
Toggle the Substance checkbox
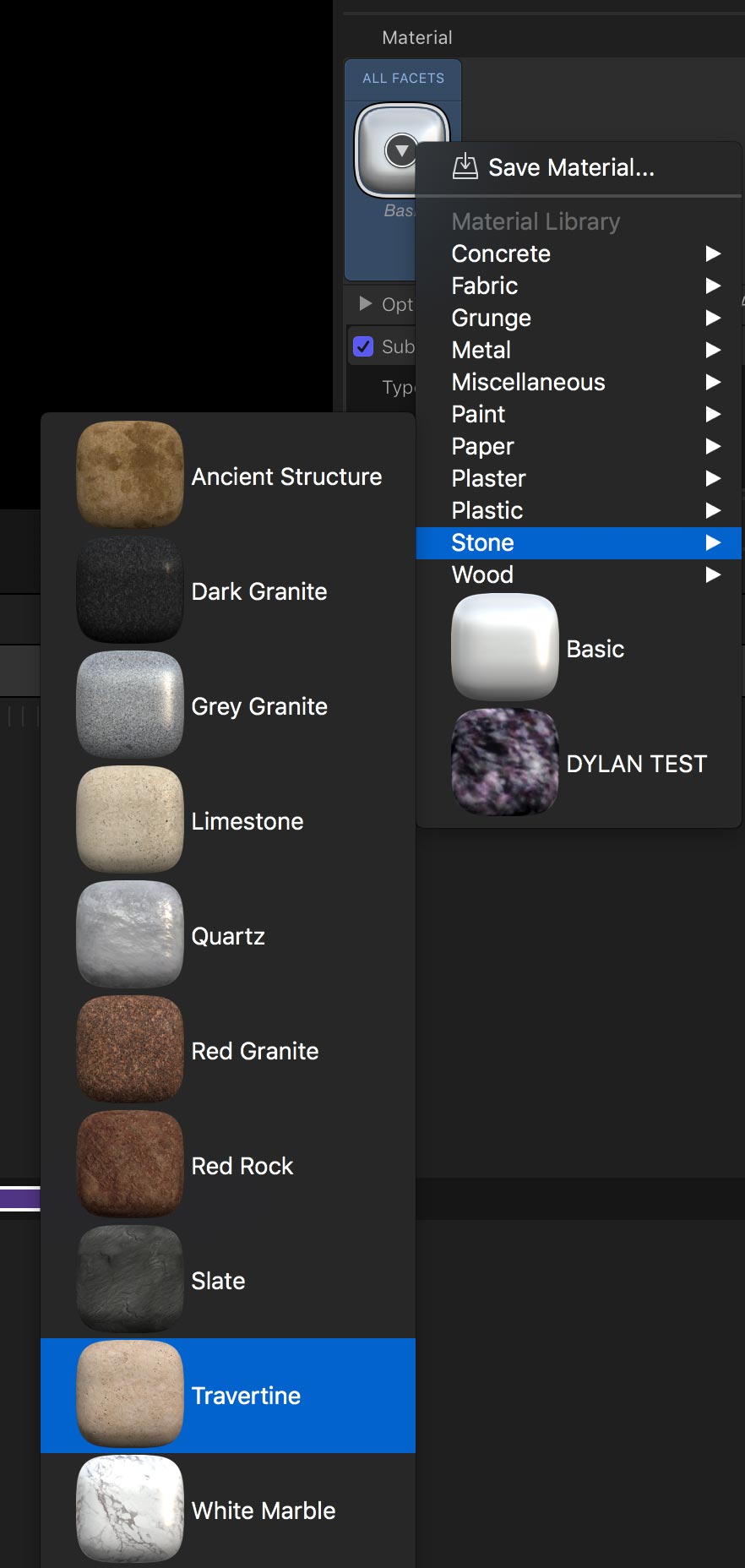[363, 346]
